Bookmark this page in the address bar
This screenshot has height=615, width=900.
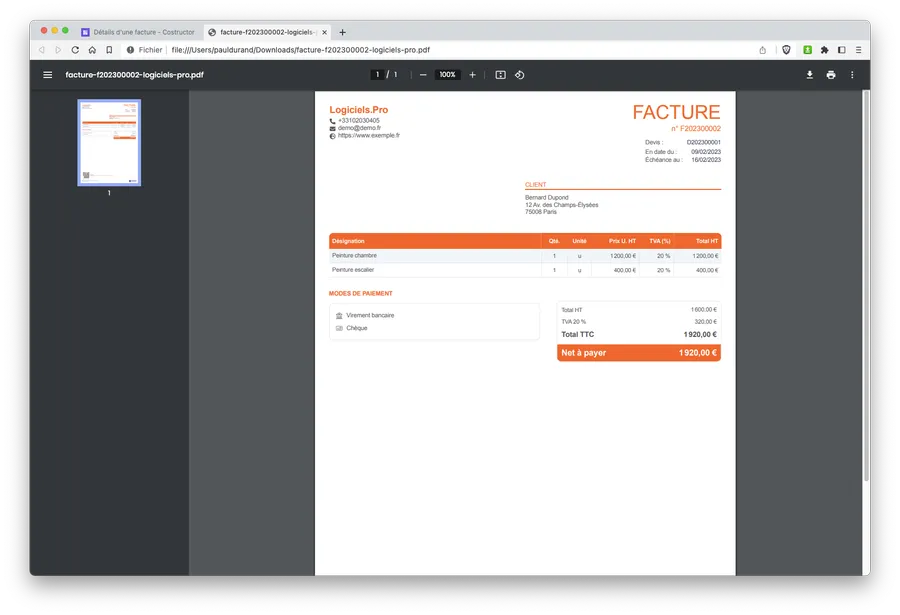(109, 50)
